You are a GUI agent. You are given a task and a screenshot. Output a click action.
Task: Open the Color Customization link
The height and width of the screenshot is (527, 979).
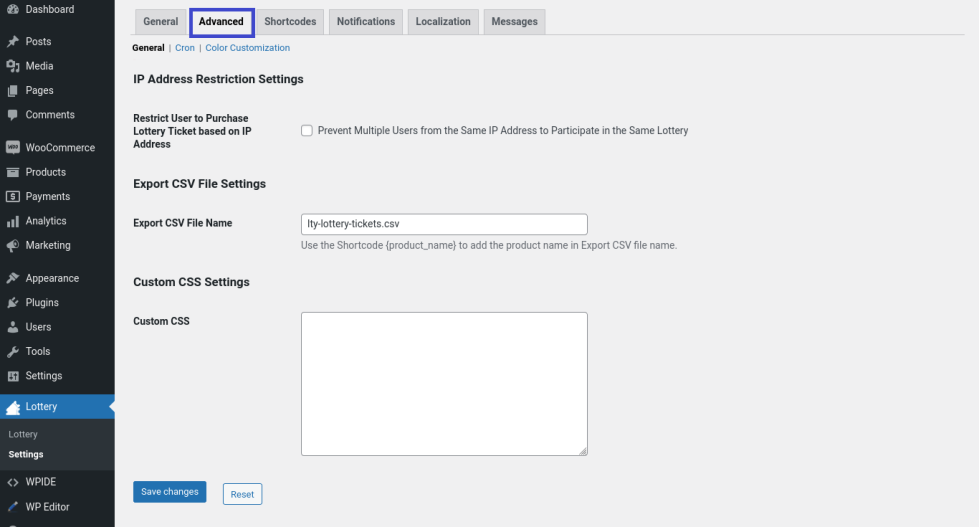(247, 48)
